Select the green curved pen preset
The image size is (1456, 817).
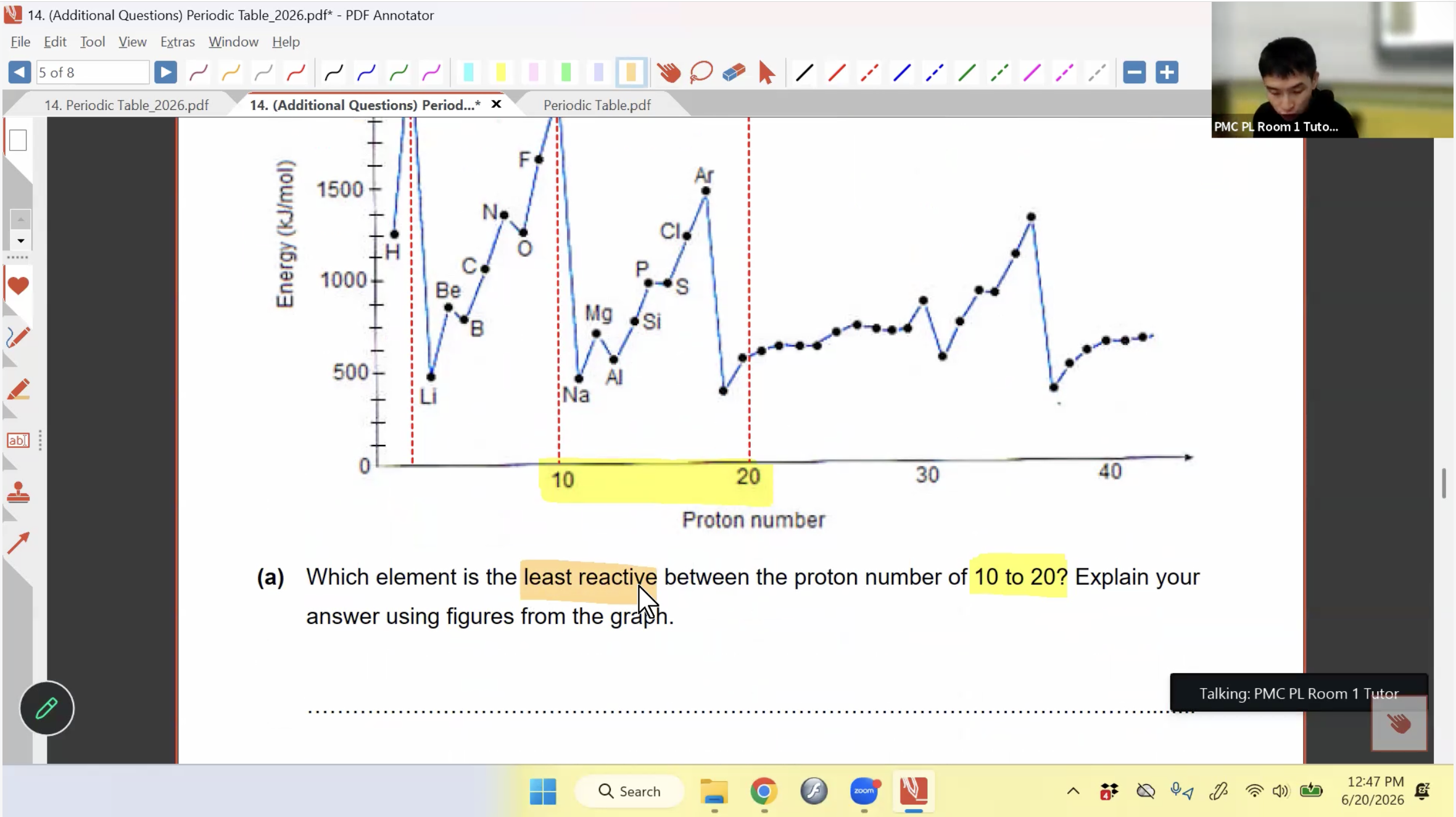(x=399, y=73)
